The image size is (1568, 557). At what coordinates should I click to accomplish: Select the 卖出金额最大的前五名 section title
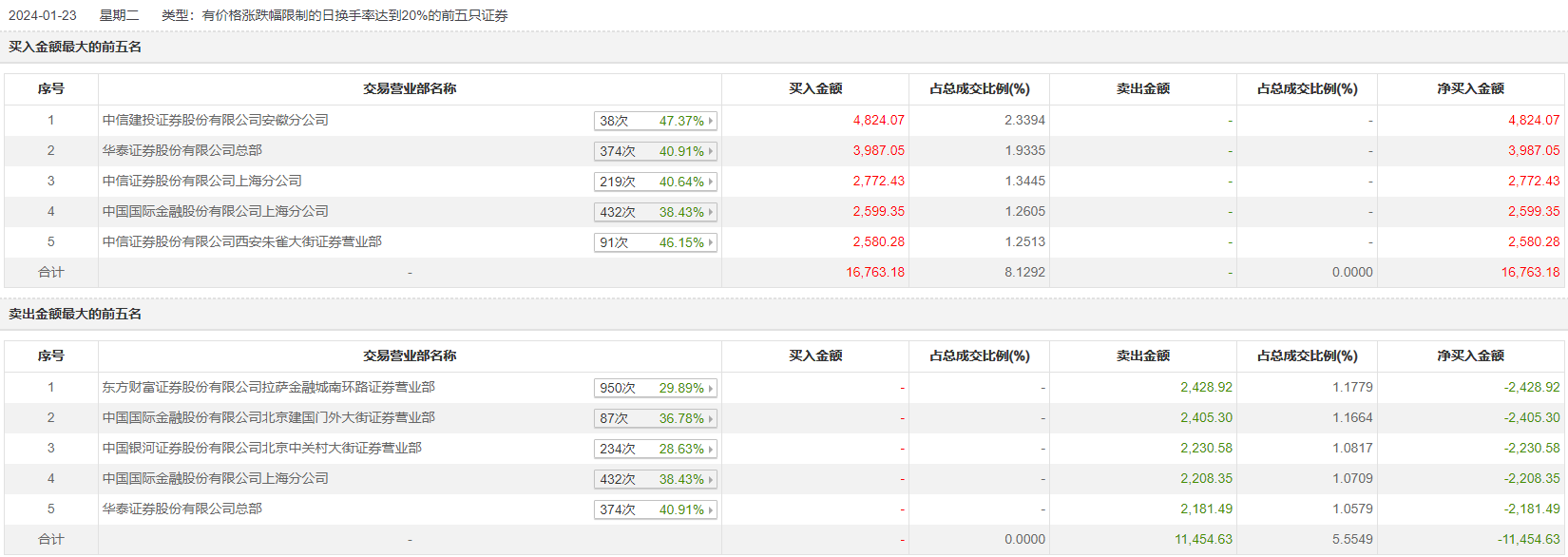[x=75, y=314]
